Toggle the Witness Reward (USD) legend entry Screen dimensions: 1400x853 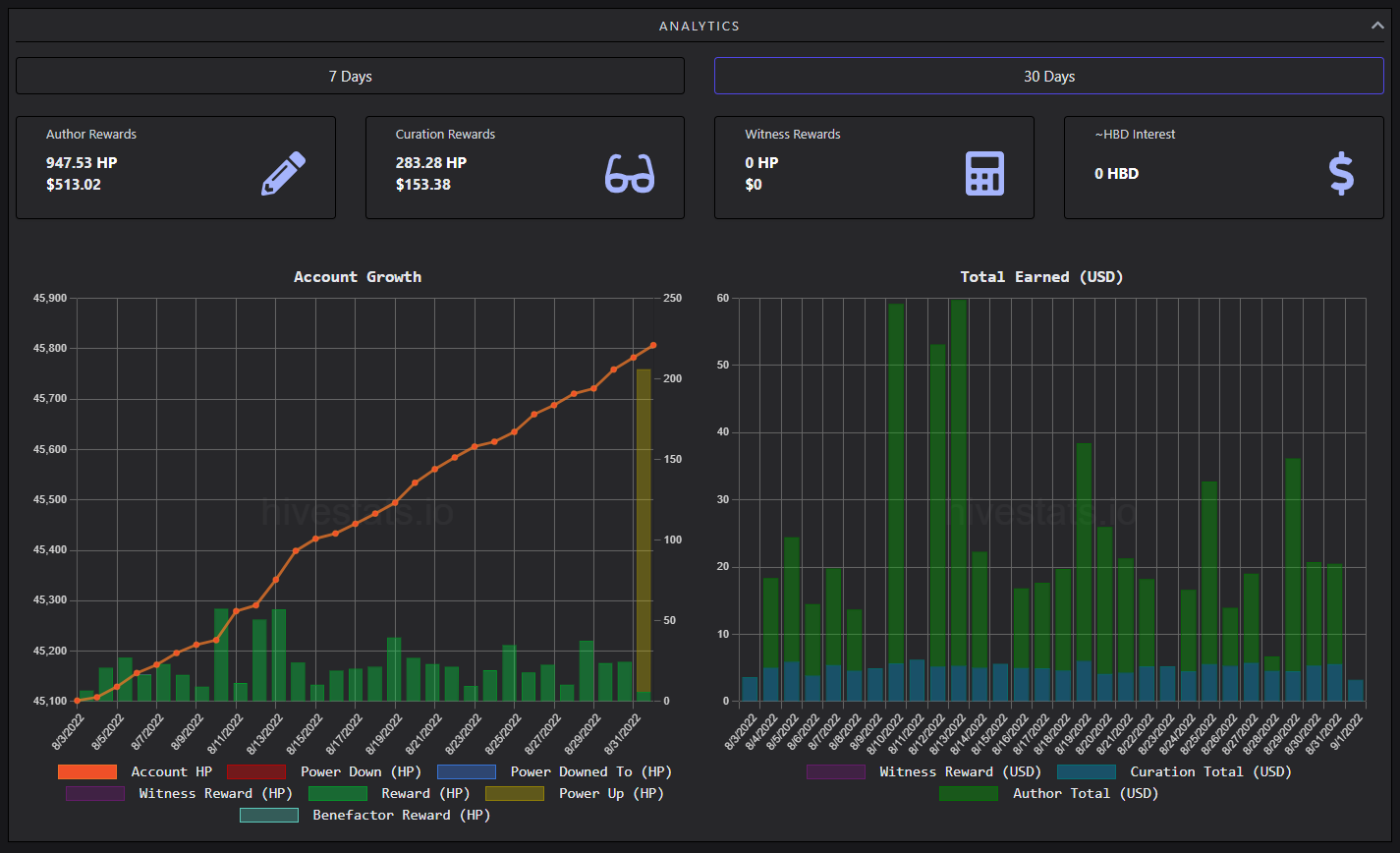pos(924,771)
